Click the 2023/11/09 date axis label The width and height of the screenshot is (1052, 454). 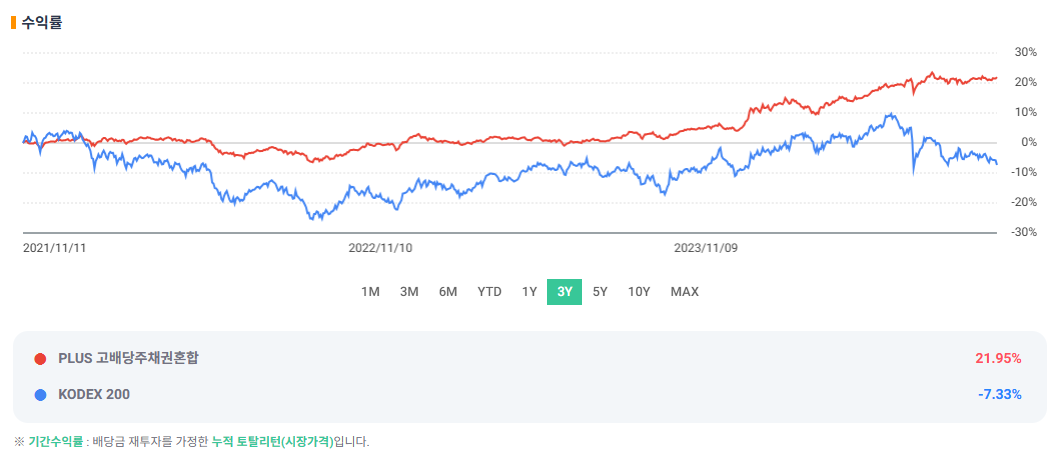[706, 247]
